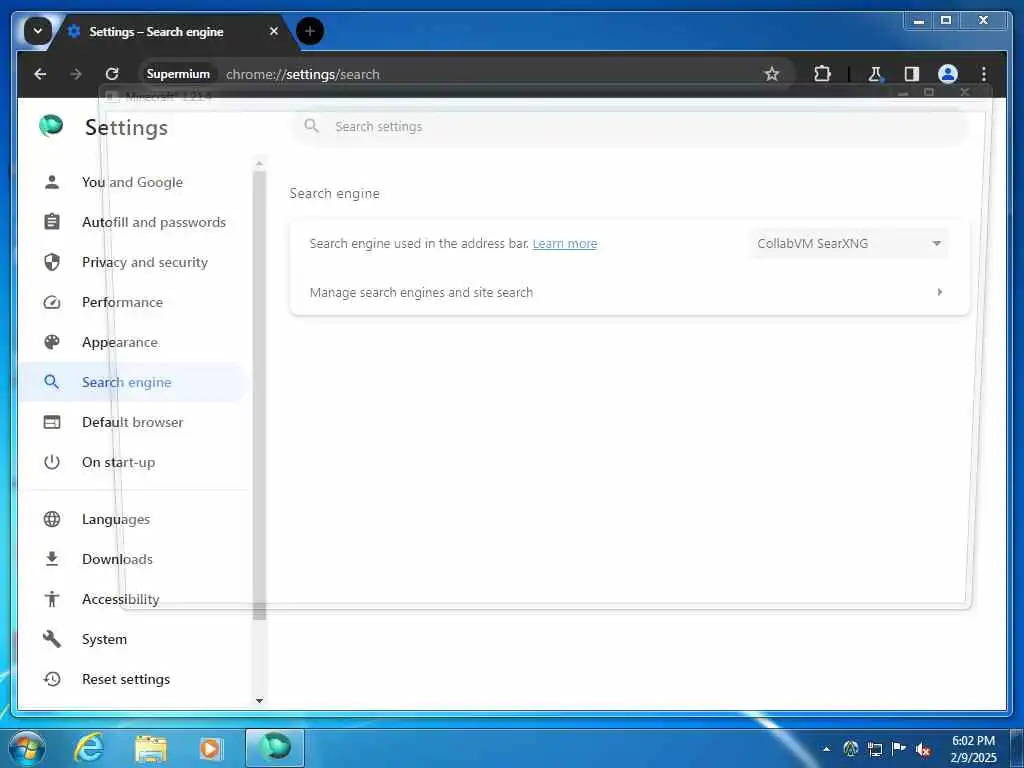Click the sidebar scrollbar thumb
This screenshot has width=1024, height=768.
pos(259,395)
